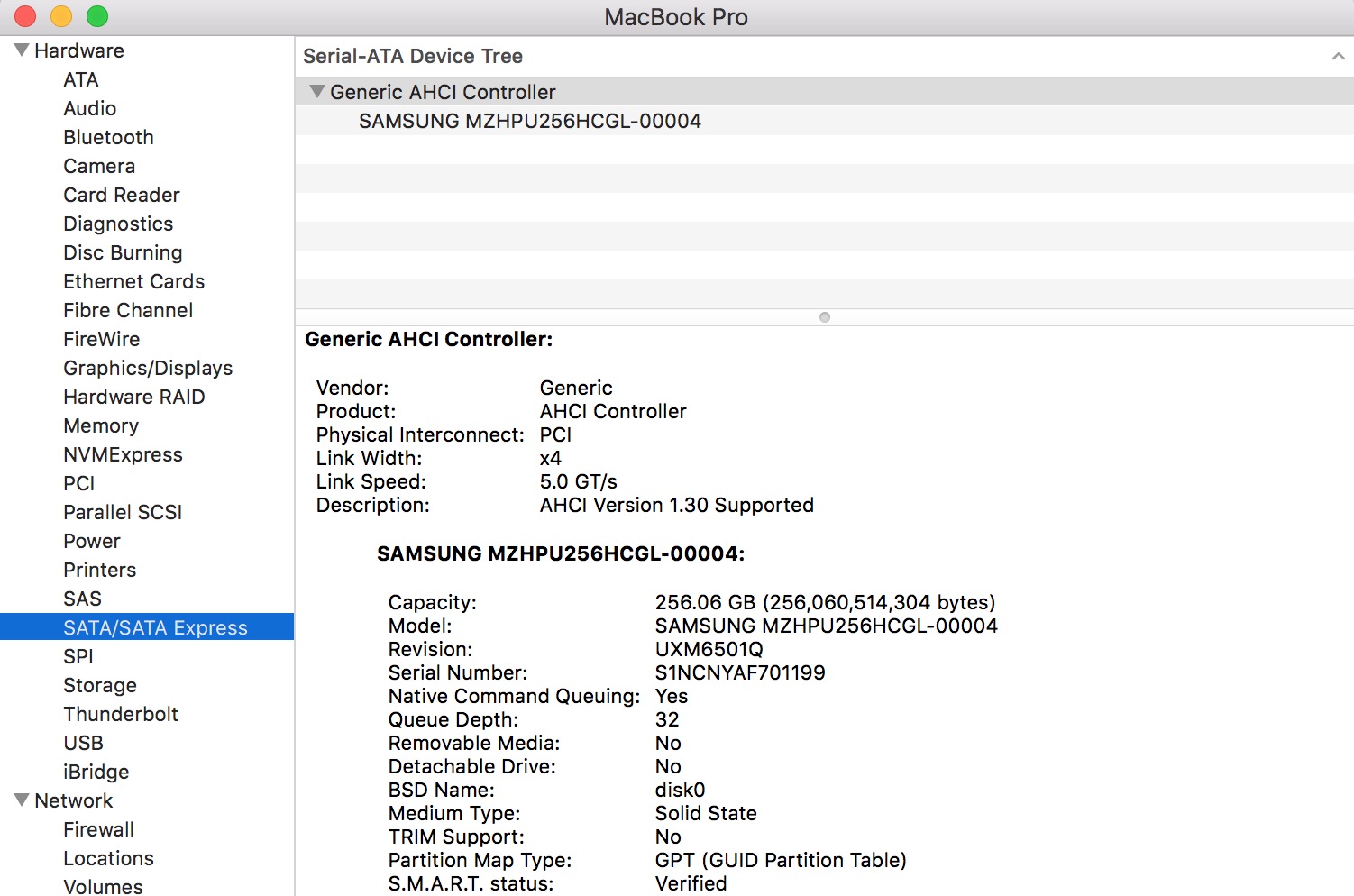1354x896 pixels.
Task: Click the bold 'SAMSUNG MZHPU256HCGL-00004:' details heading
Action: (561, 553)
